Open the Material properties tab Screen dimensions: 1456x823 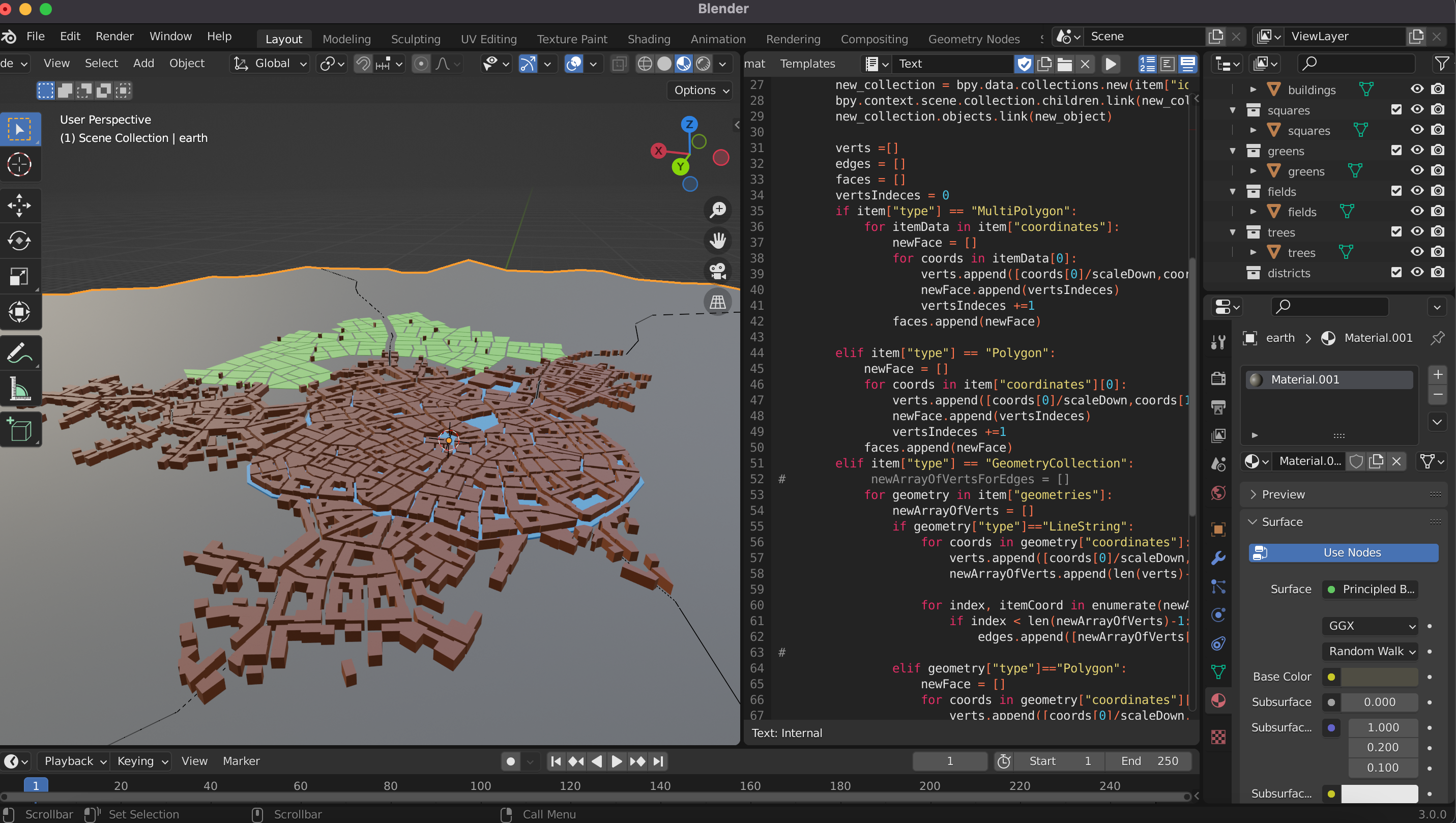click(x=1218, y=700)
